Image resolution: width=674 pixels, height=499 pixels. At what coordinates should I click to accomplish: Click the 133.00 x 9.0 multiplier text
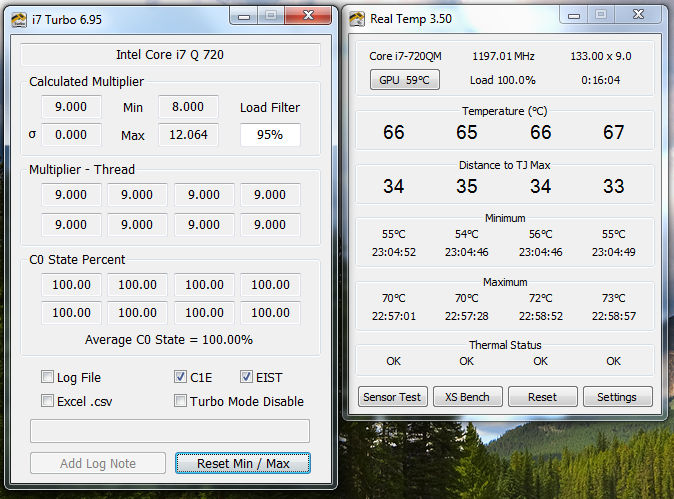tap(601, 56)
